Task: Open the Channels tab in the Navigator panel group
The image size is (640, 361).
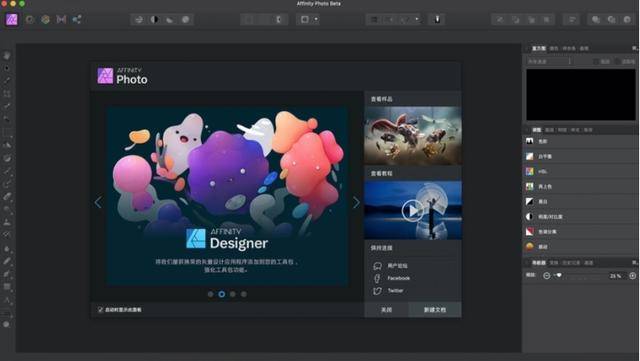Action: pyautogui.click(x=589, y=263)
